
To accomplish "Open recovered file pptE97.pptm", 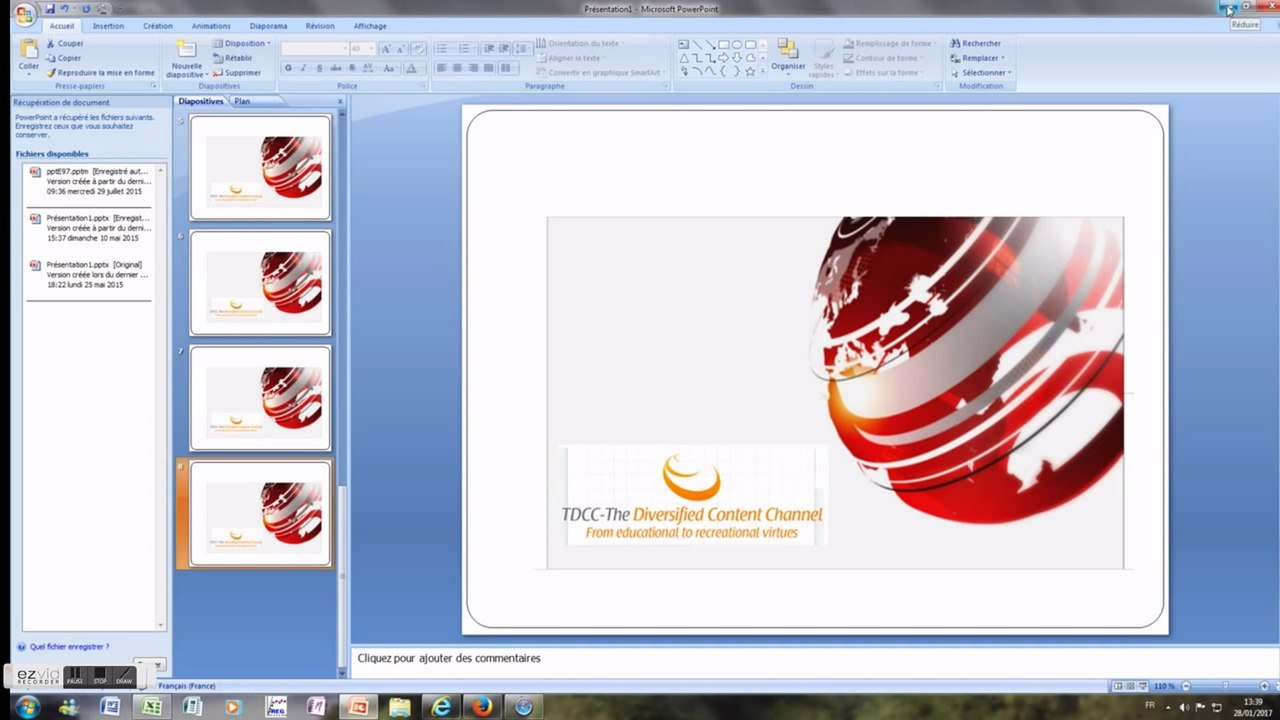I will pos(91,181).
